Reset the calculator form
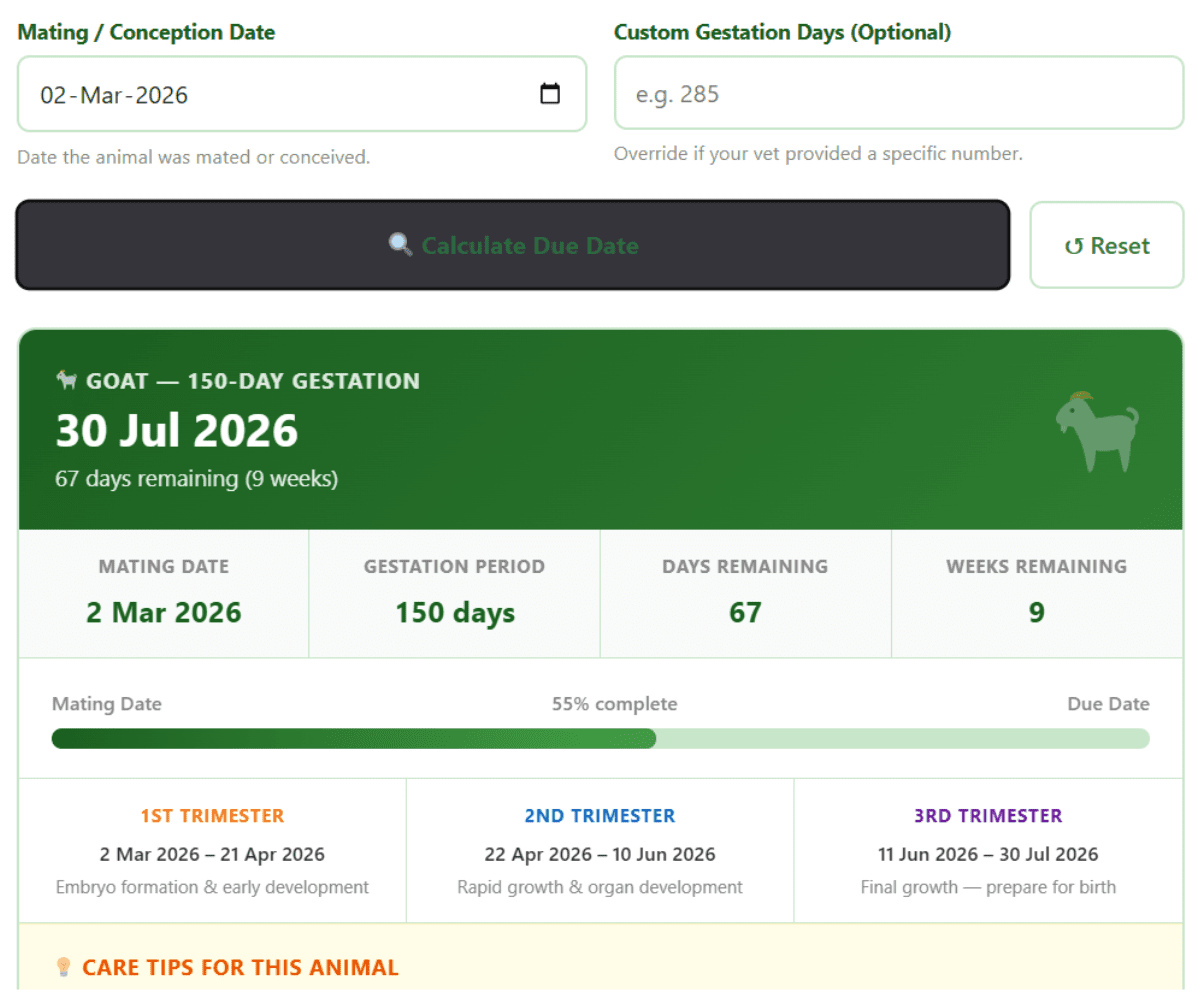The width and height of the screenshot is (1200, 1000). click(1107, 245)
